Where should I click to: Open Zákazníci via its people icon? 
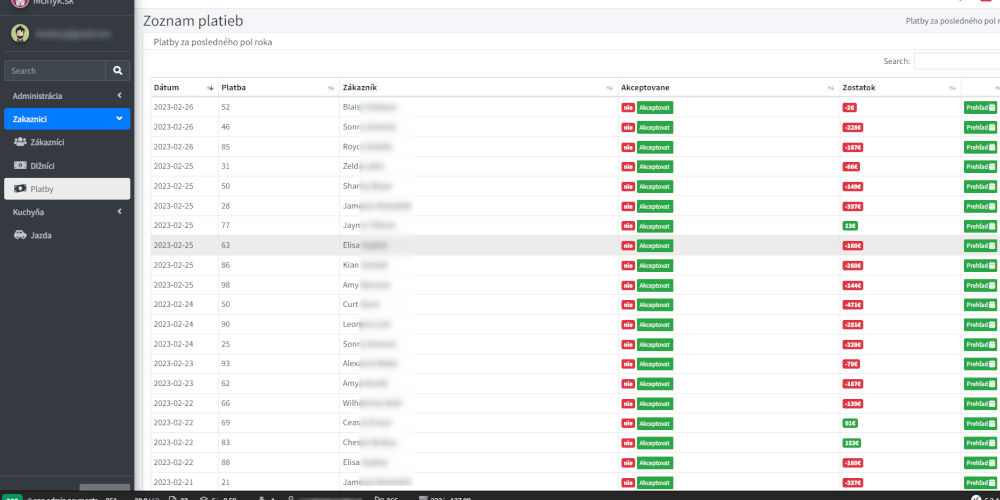coord(21,142)
